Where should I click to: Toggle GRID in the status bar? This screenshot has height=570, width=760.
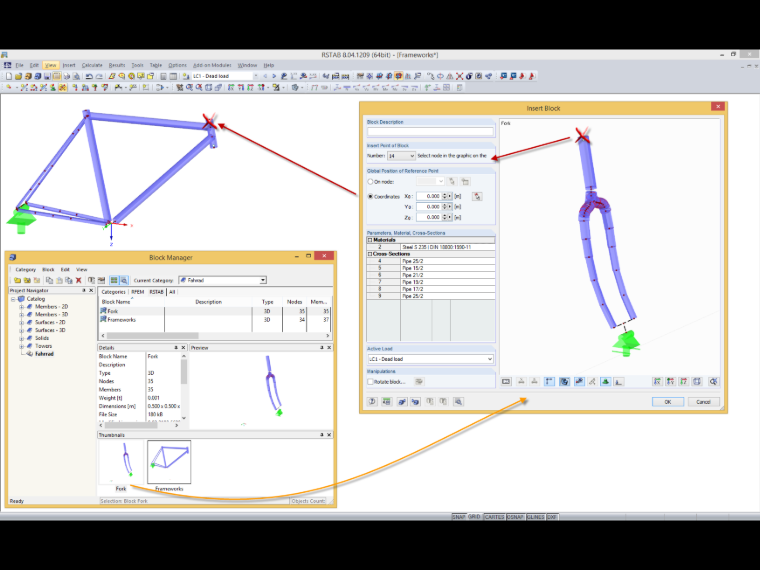tap(474, 517)
